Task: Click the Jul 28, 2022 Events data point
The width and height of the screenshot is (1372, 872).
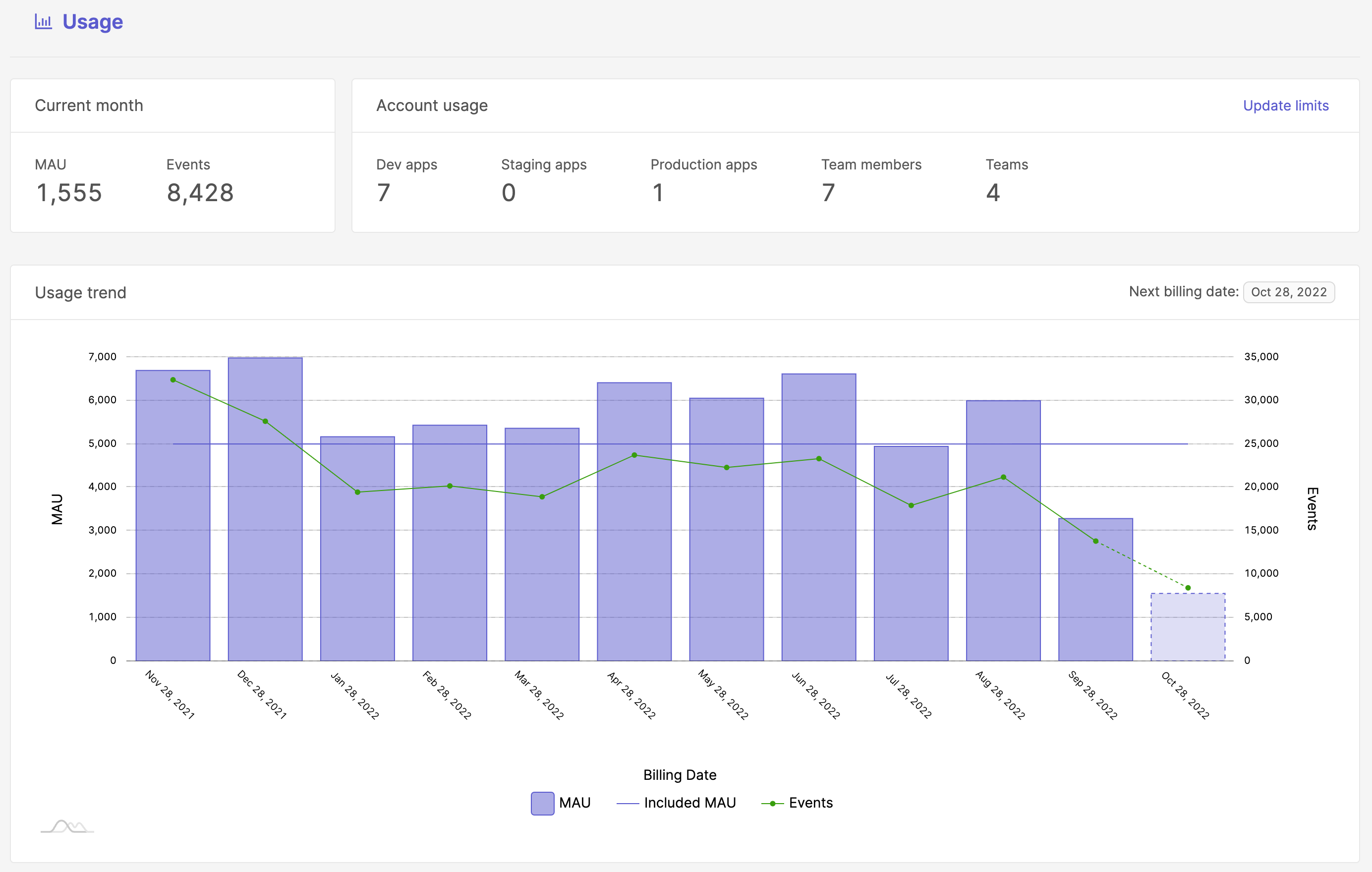Action: click(911, 505)
